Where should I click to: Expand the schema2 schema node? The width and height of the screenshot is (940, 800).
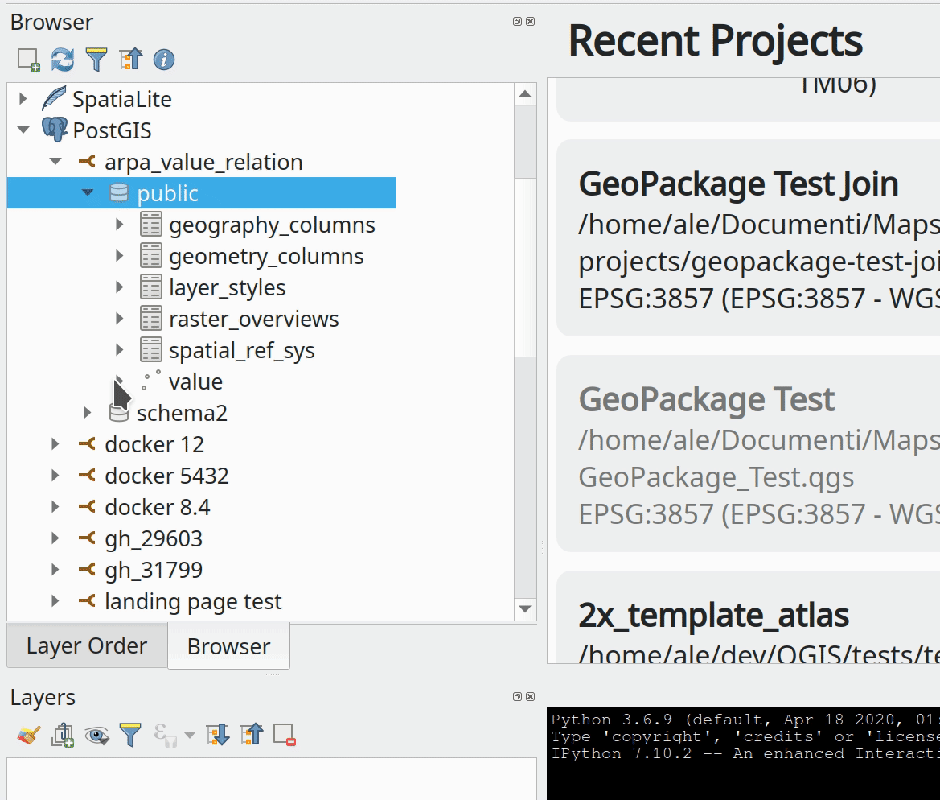tap(88, 413)
